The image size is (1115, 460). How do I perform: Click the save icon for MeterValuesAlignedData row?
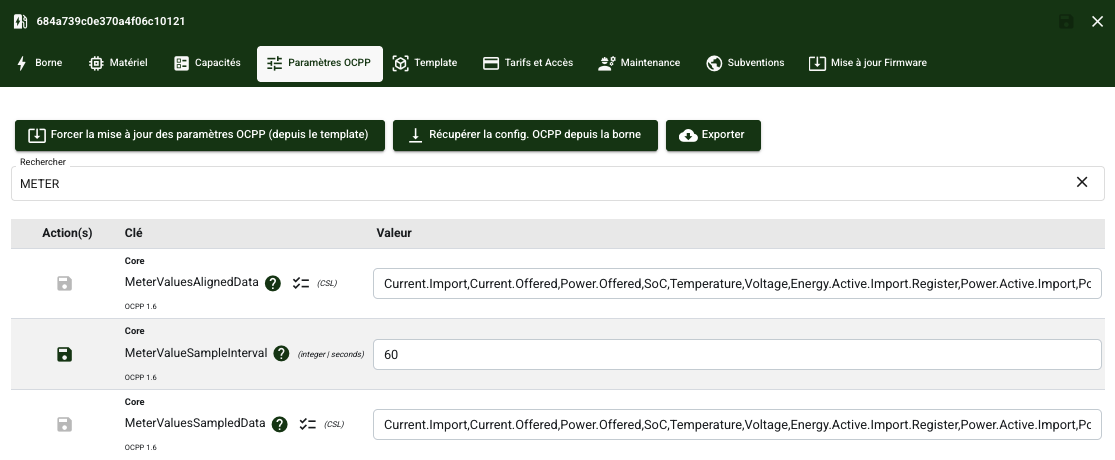tap(65, 284)
